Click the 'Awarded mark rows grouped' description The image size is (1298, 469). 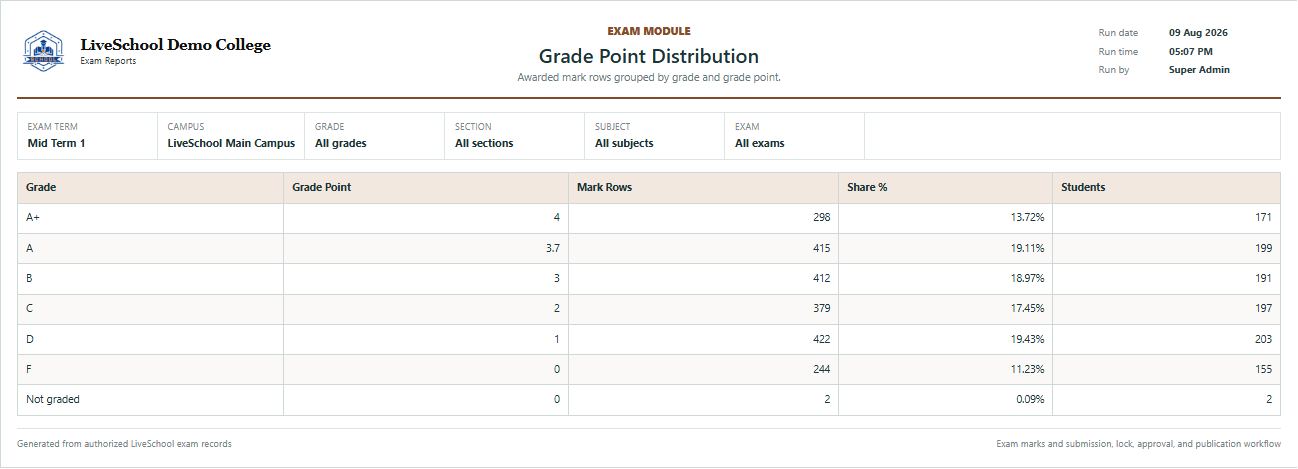pos(649,77)
